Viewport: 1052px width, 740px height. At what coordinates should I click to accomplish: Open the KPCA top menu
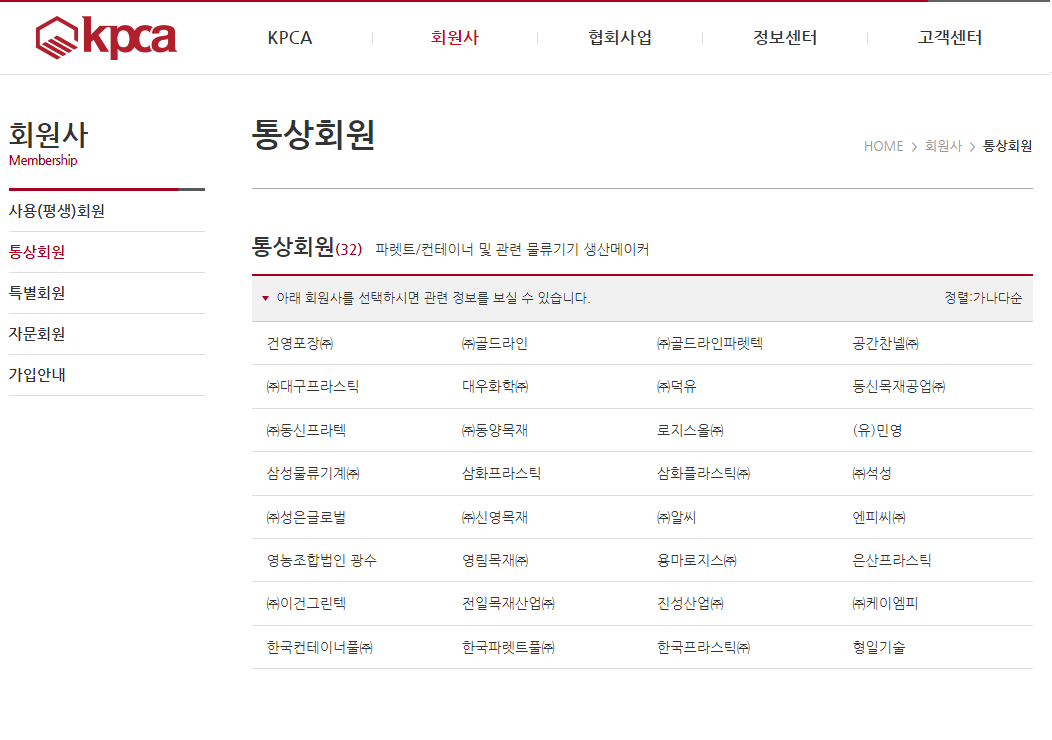pyautogui.click(x=290, y=38)
